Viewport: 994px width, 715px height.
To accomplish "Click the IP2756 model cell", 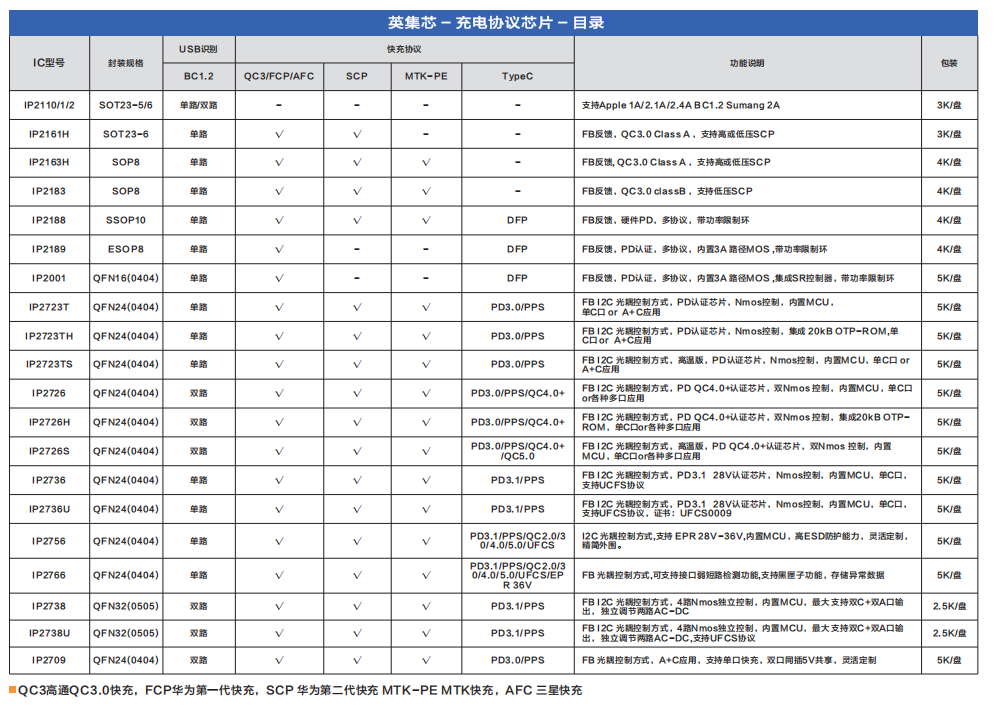I will coord(49,541).
